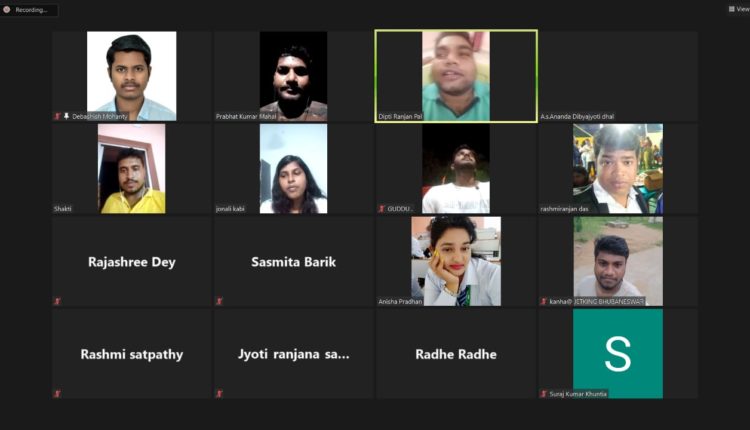Click muted mic icon on Sasmita Barik tile
This screenshot has height=430, width=750.
click(219, 301)
